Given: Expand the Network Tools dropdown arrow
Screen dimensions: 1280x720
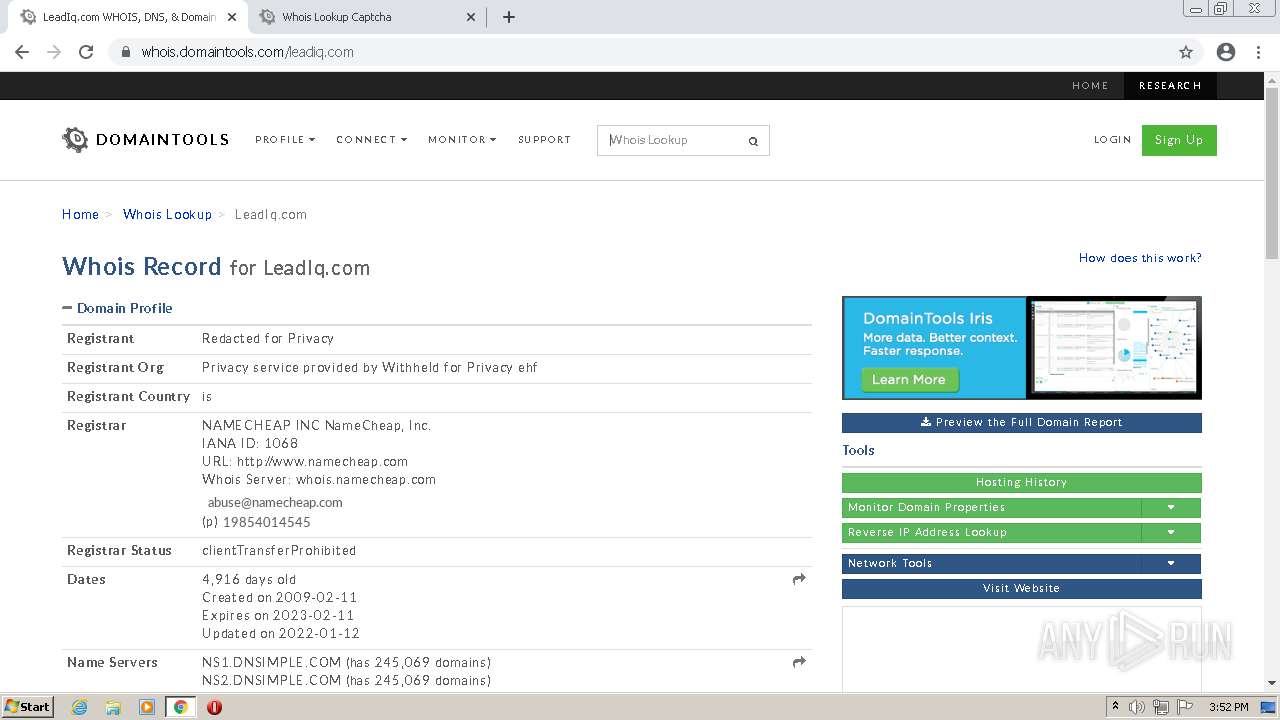Looking at the screenshot, I should (x=1171, y=563).
